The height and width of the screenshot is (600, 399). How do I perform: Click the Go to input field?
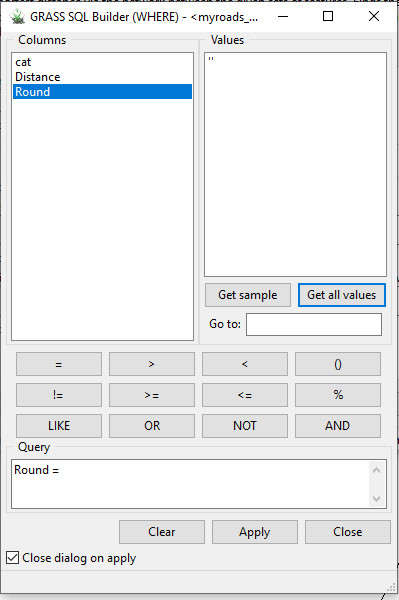314,324
